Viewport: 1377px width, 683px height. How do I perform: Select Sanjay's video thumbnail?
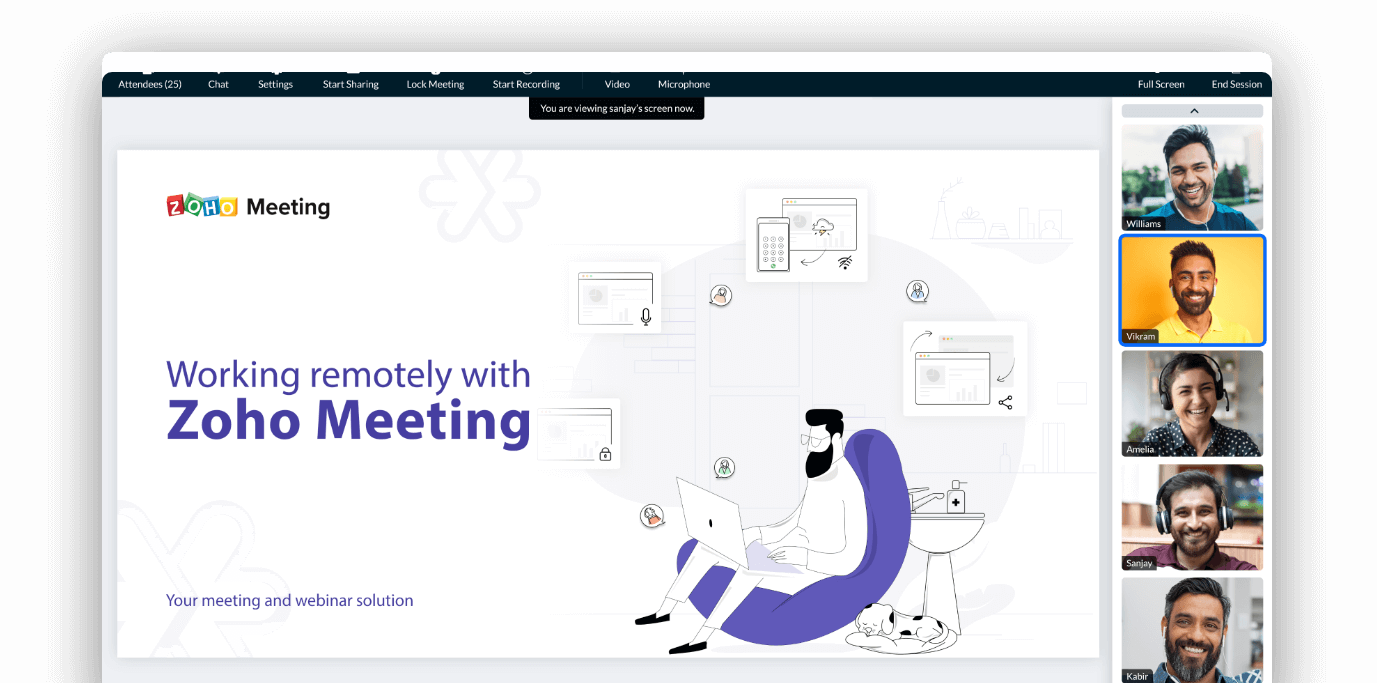point(1192,517)
